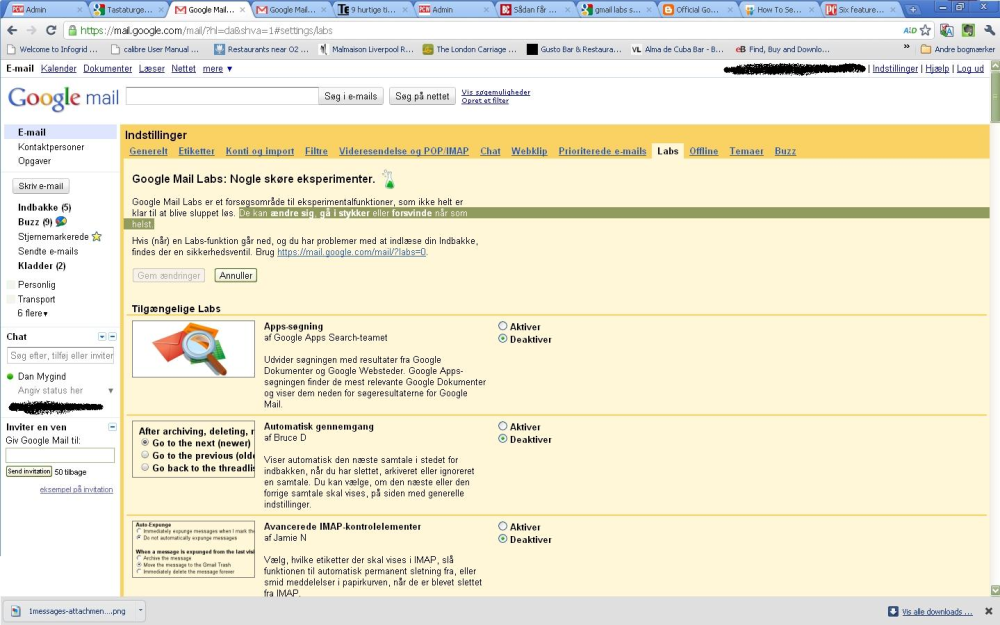The height and width of the screenshot is (625, 1000).
Task: Click the green status dot next to Dan Mygind
Action: coord(10,376)
